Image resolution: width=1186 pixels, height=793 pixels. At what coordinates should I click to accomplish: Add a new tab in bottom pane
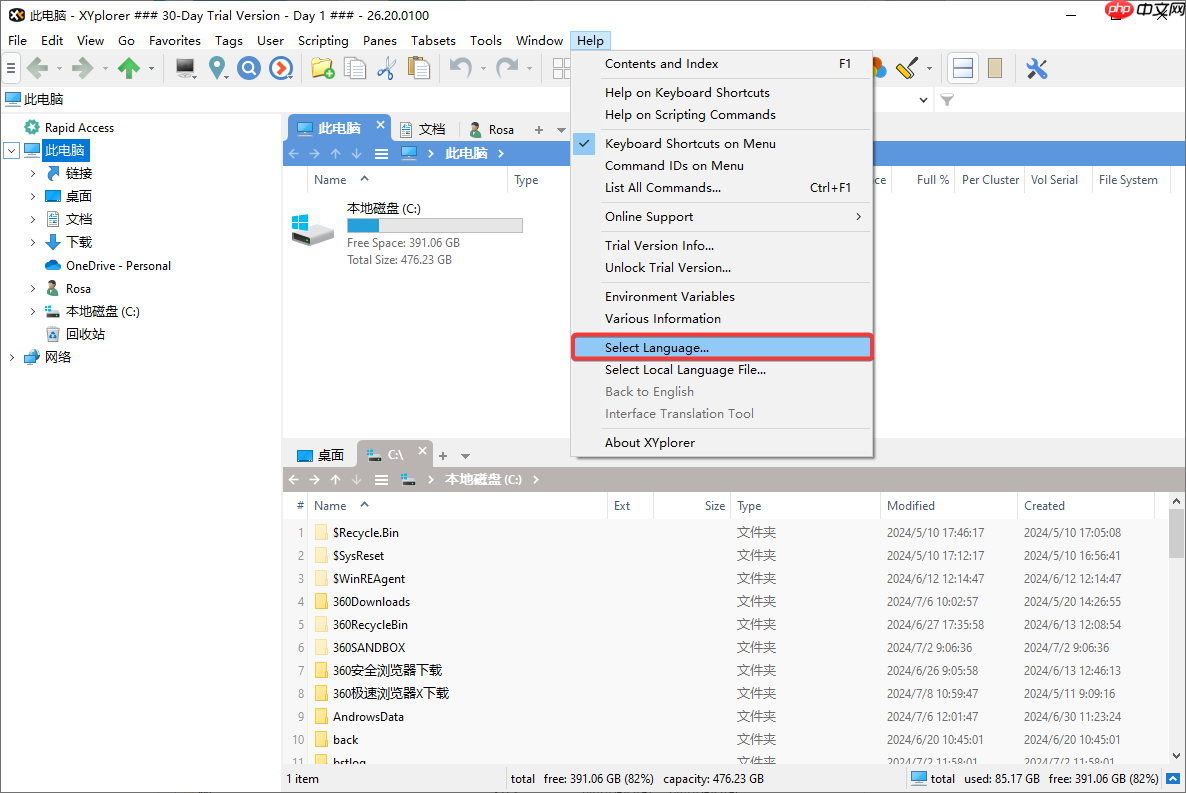pos(442,456)
